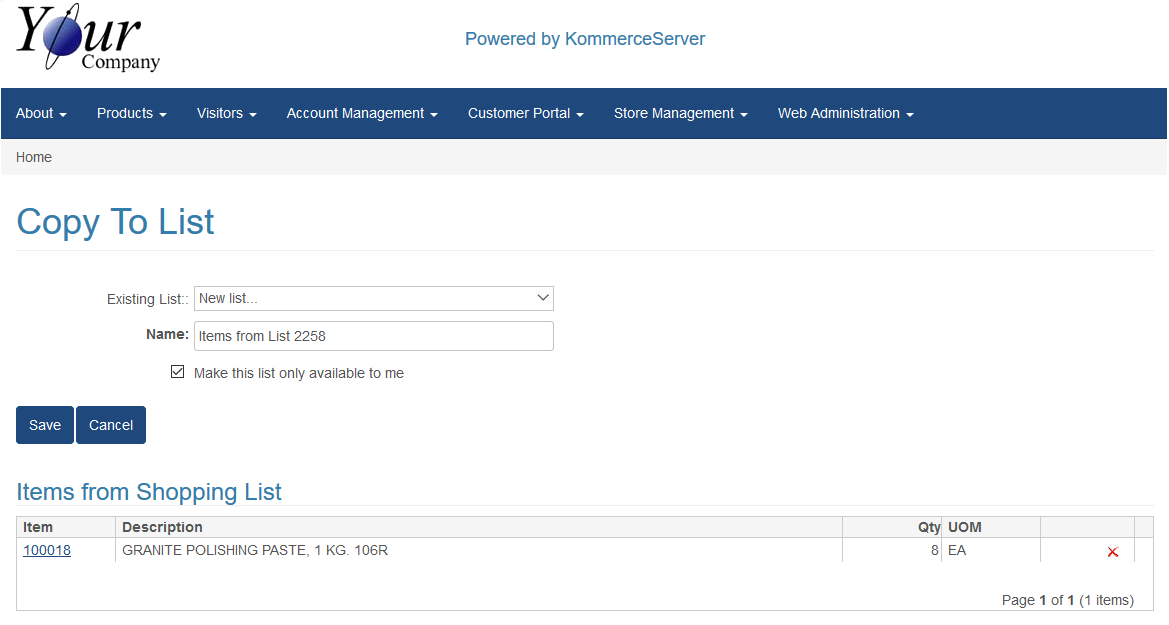Open item number 100018 link
Viewport: 1169px width, 625px height.
click(x=47, y=550)
